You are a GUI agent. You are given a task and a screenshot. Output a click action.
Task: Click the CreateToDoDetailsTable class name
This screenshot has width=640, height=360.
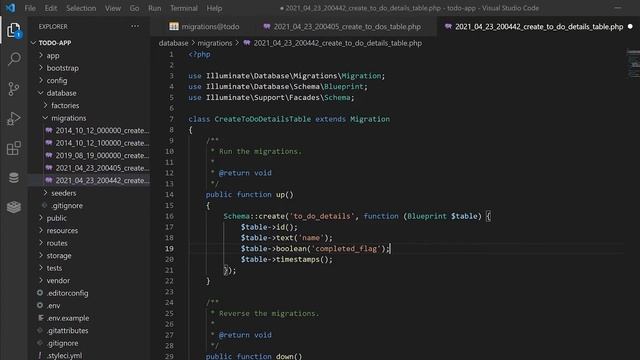click(262, 119)
